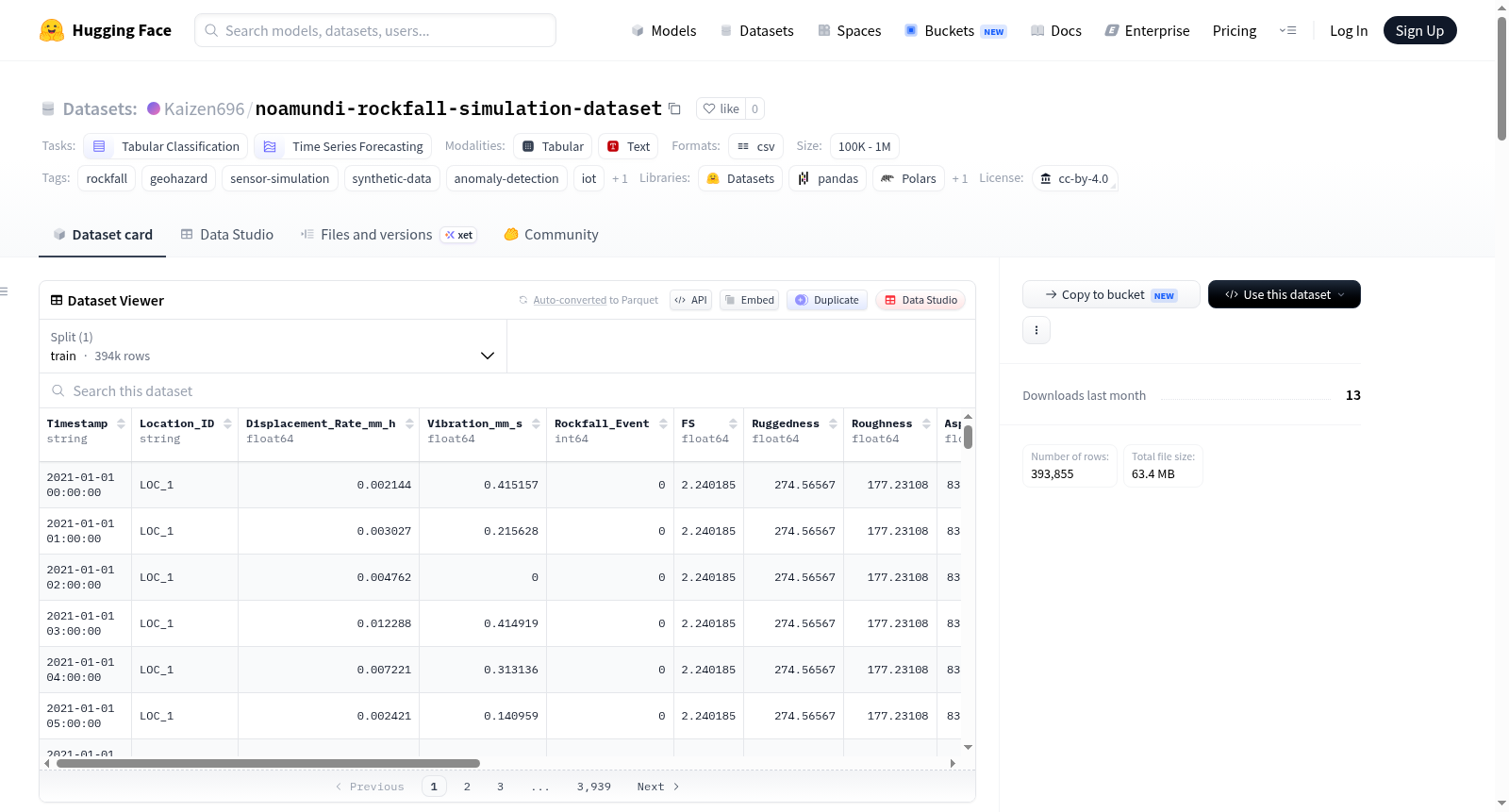Expand the +1 more tags

620,178
